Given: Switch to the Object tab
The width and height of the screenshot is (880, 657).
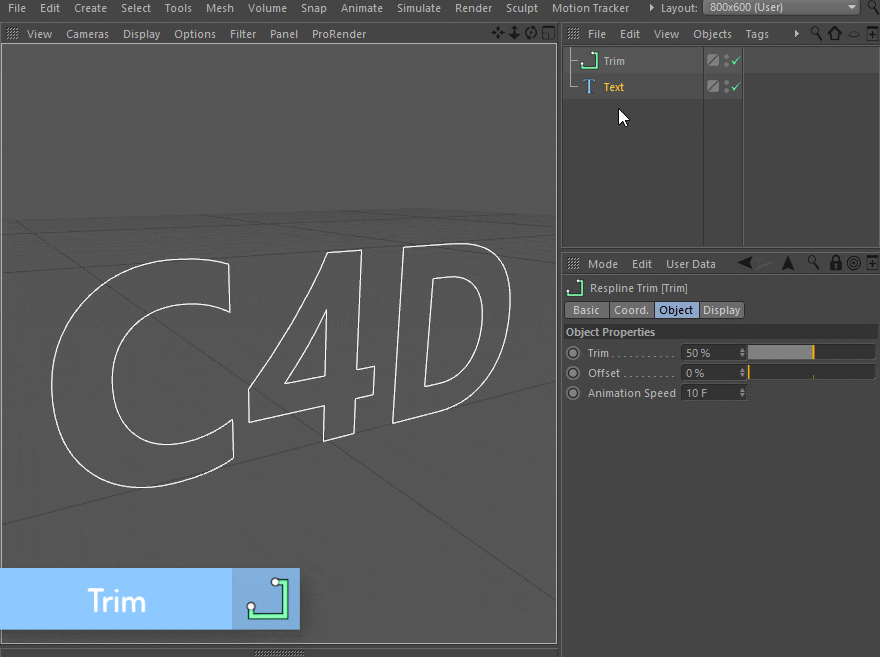Looking at the screenshot, I should pos(676,310).
